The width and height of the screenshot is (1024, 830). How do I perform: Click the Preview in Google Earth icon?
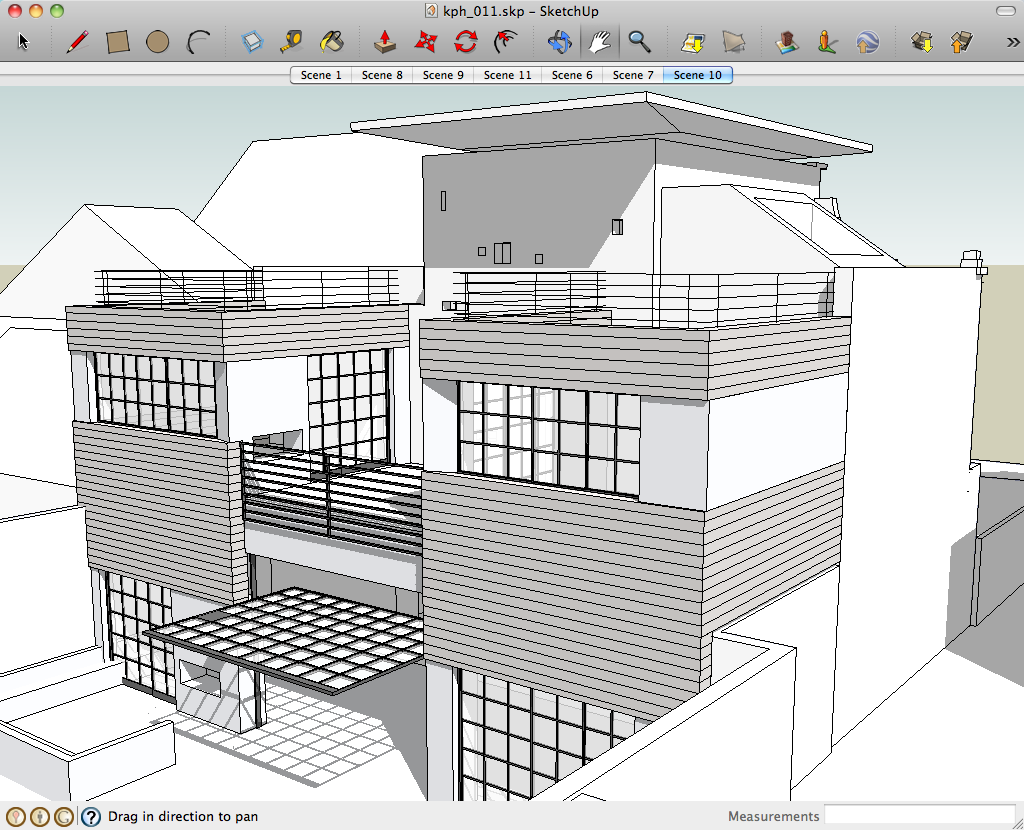867,42
